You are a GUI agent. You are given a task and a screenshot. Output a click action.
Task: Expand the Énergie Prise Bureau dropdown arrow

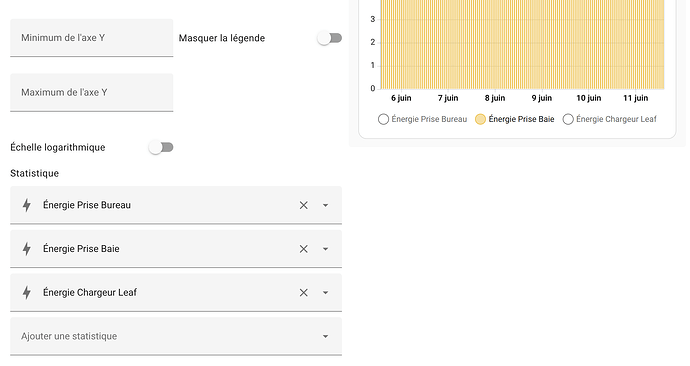(x=325, y=205)
